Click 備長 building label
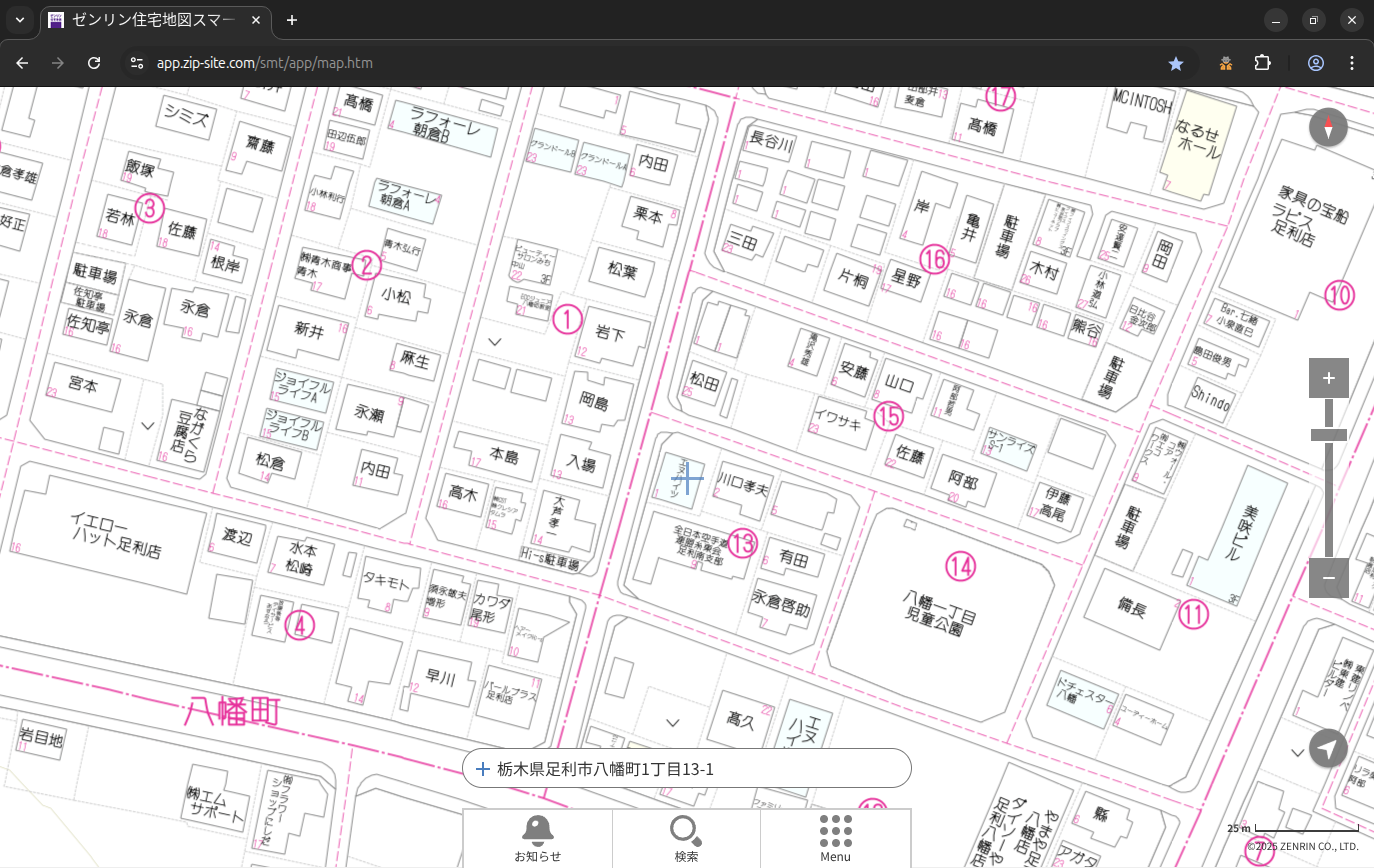The width and height of the screenshot is (1374, 868). tap(1132, 607)
